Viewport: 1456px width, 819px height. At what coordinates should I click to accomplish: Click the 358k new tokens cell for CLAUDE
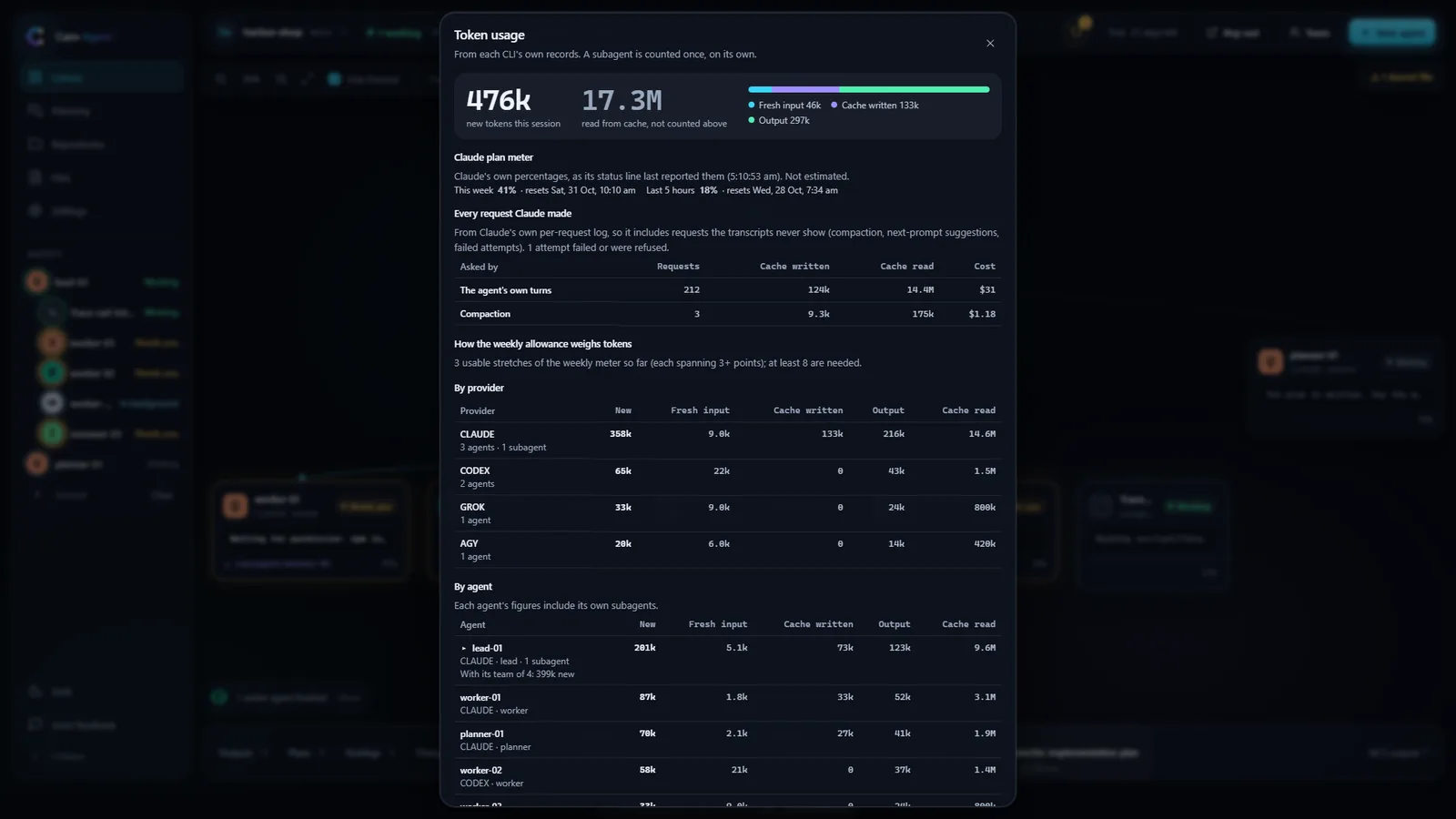coord(621,434)
